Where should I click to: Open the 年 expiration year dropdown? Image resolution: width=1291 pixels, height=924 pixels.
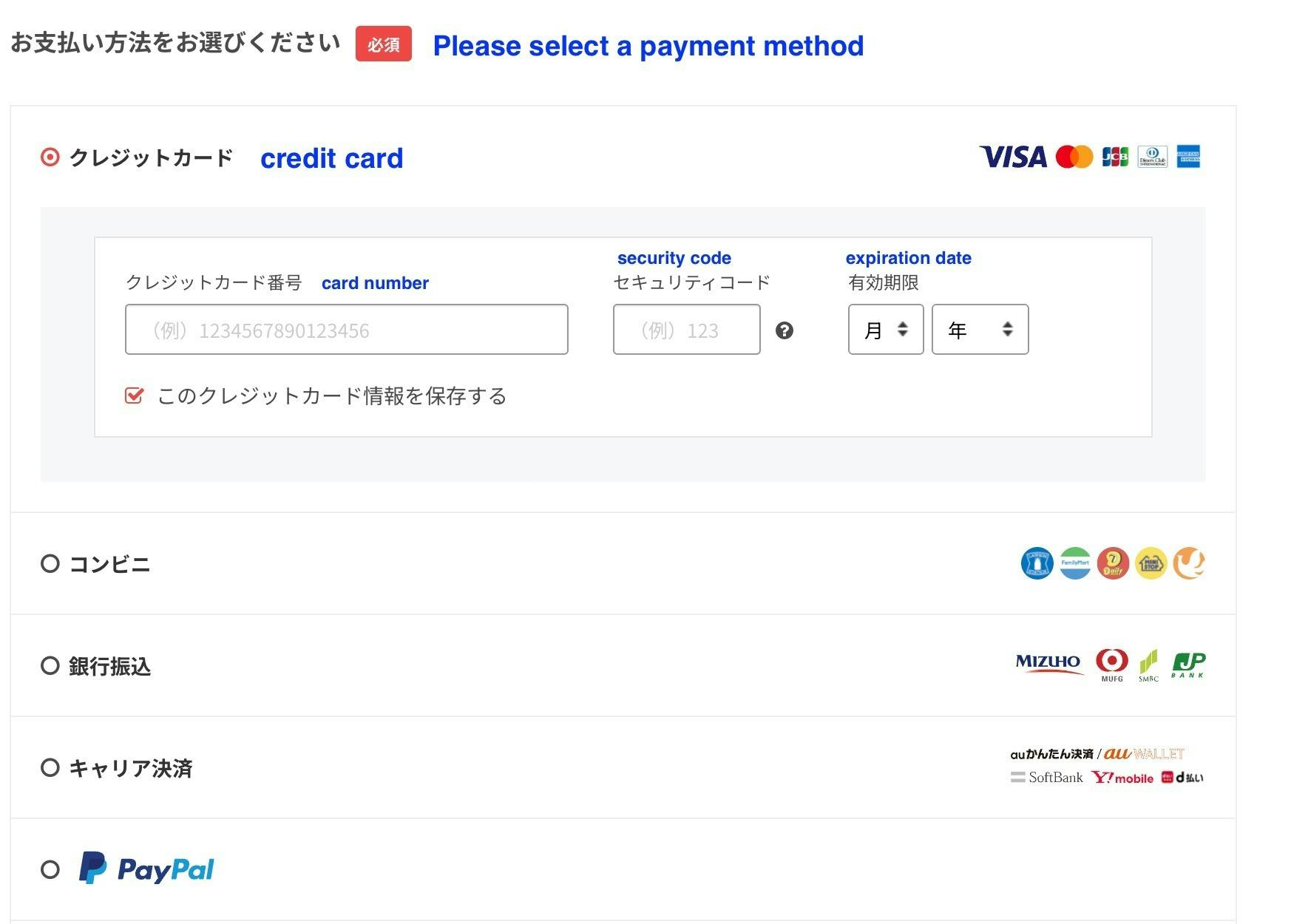coord(980,330)
